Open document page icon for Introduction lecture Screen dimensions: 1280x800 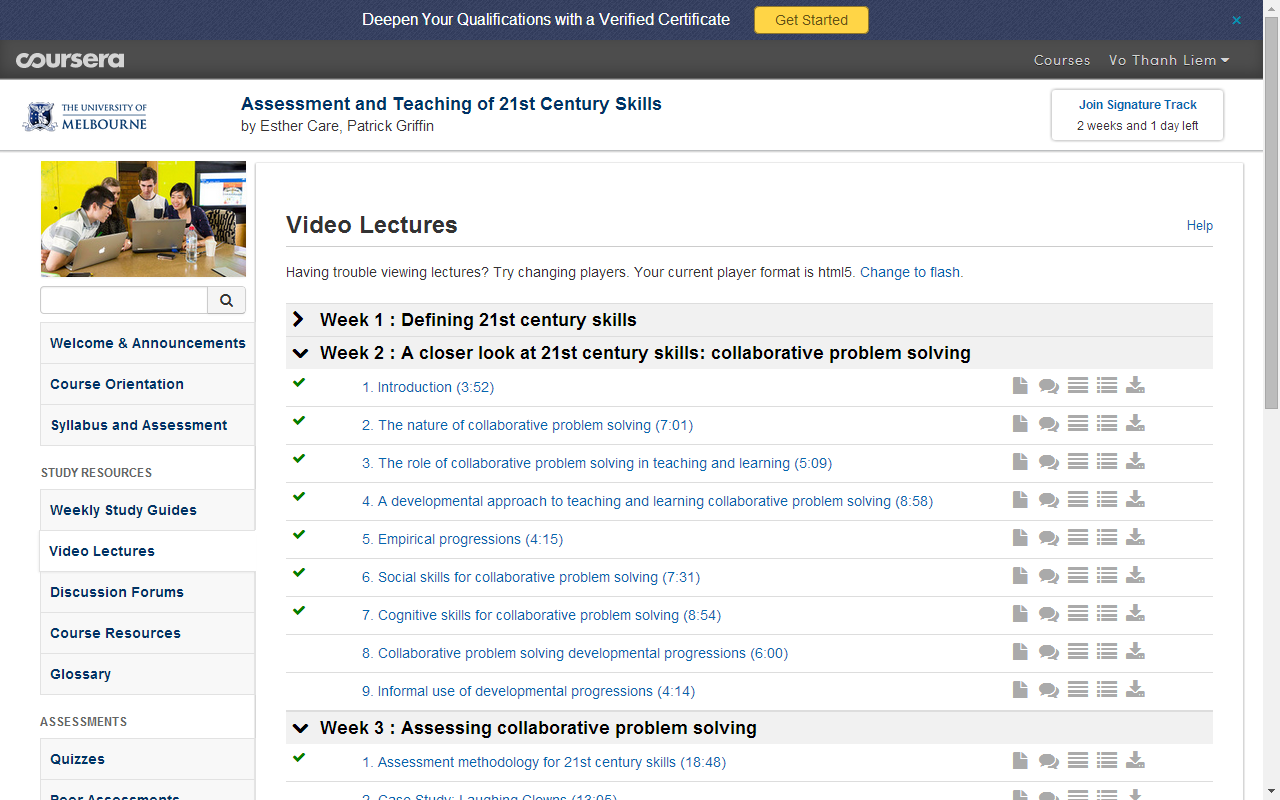[x=1020, y=386]
